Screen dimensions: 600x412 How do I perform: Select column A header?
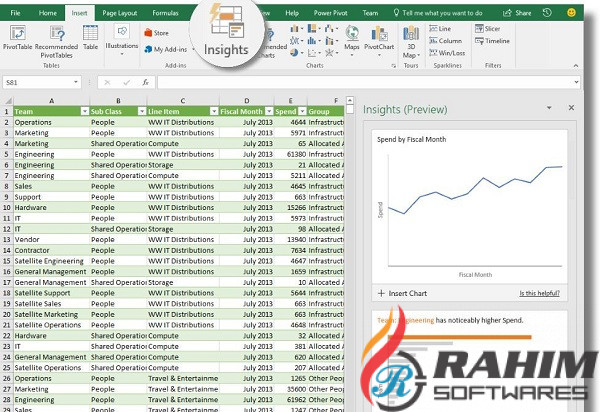pos(51,101)
